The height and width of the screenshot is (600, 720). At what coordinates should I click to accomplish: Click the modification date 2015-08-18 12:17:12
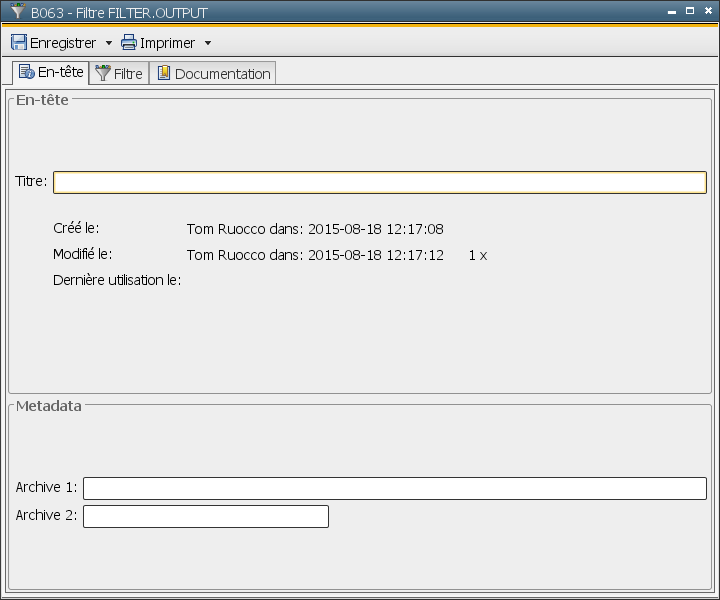click(376, 255)
